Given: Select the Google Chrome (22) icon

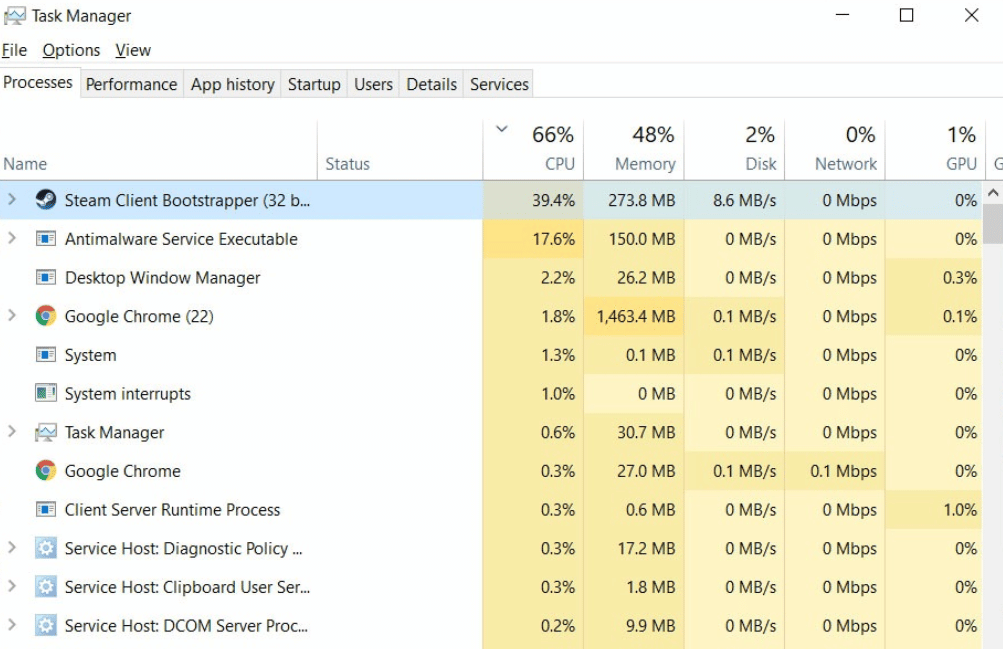Looking at the screenshot, I should 45,316.
